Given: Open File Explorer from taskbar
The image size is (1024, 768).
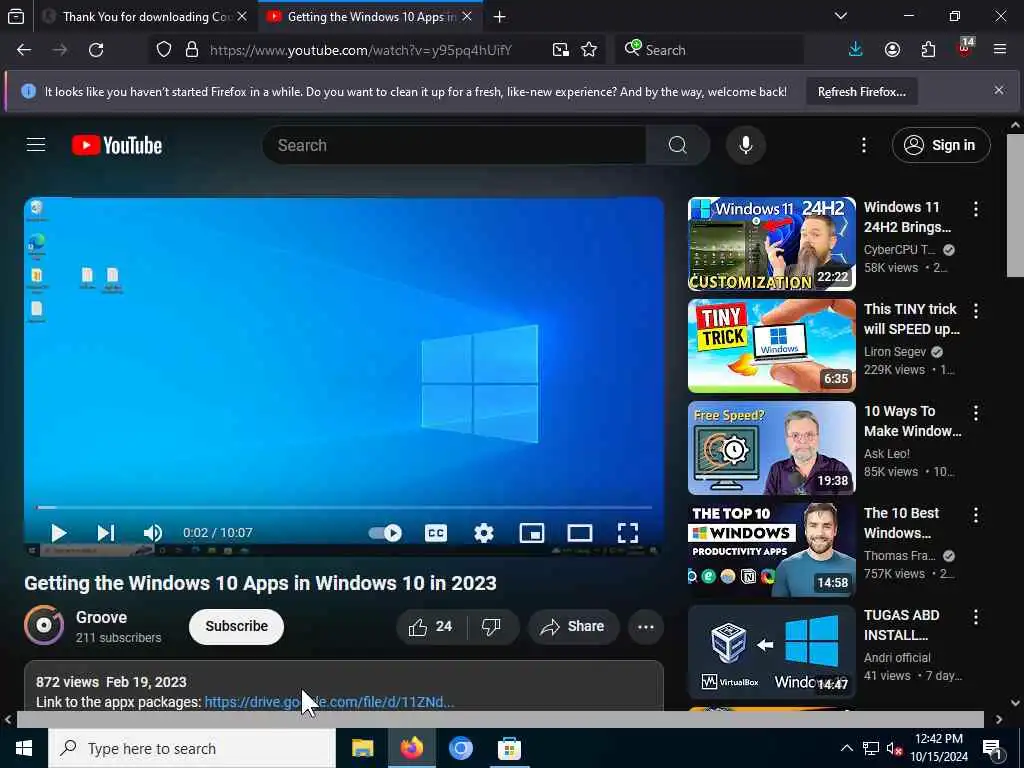Looking at the screenshot, I should (362, 748).
